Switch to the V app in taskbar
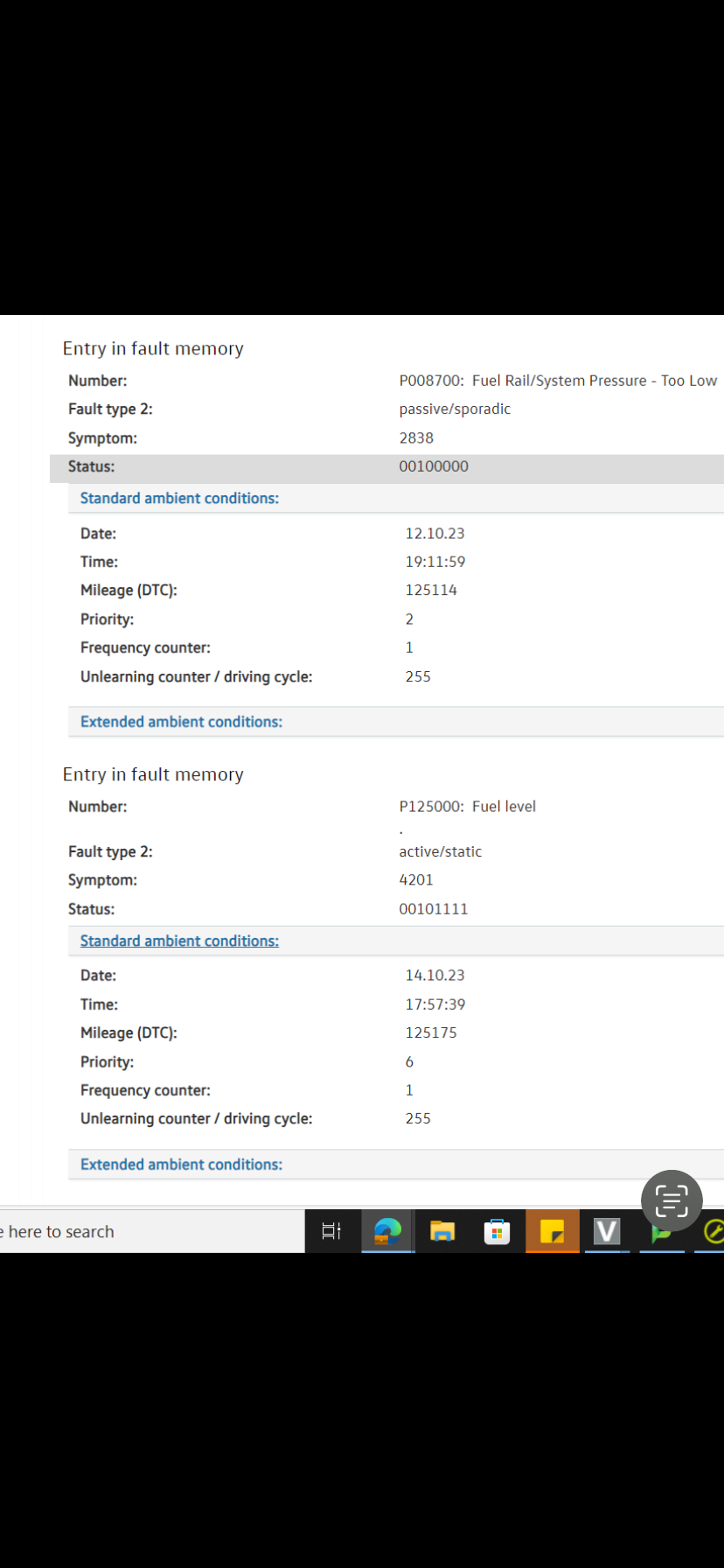Screen dimensions: 724x1568 (607, 1231)
